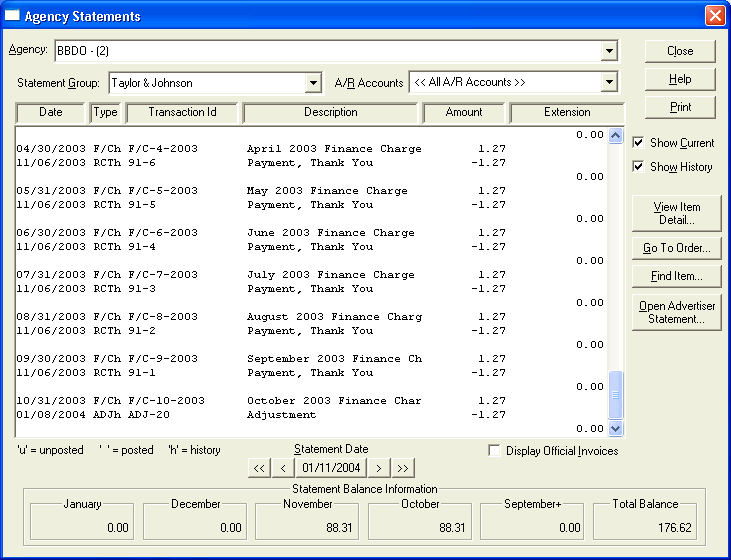Screen dimensions: 731x560
Task: Click the Agency Statements title bar window icon
Action: pos(12,15)
